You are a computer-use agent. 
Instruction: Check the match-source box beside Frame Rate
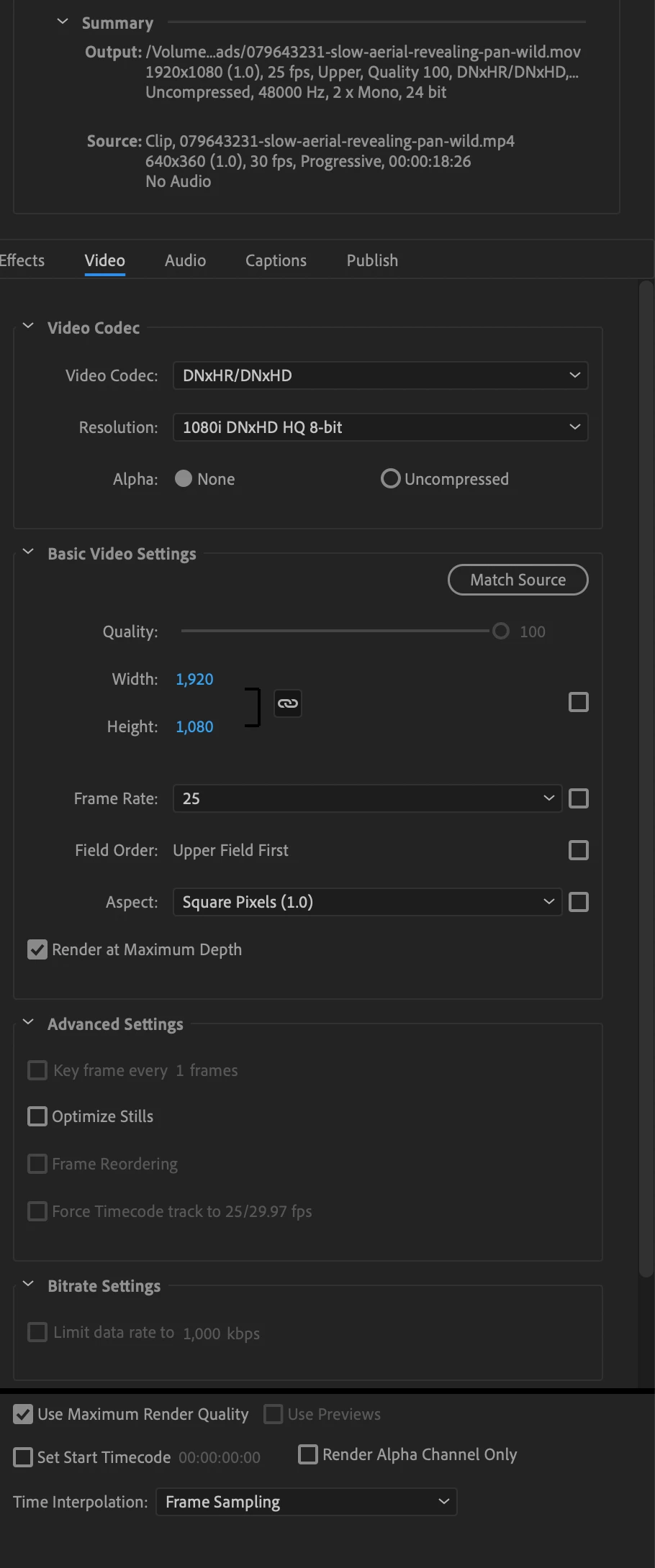[x=579, y=798]
